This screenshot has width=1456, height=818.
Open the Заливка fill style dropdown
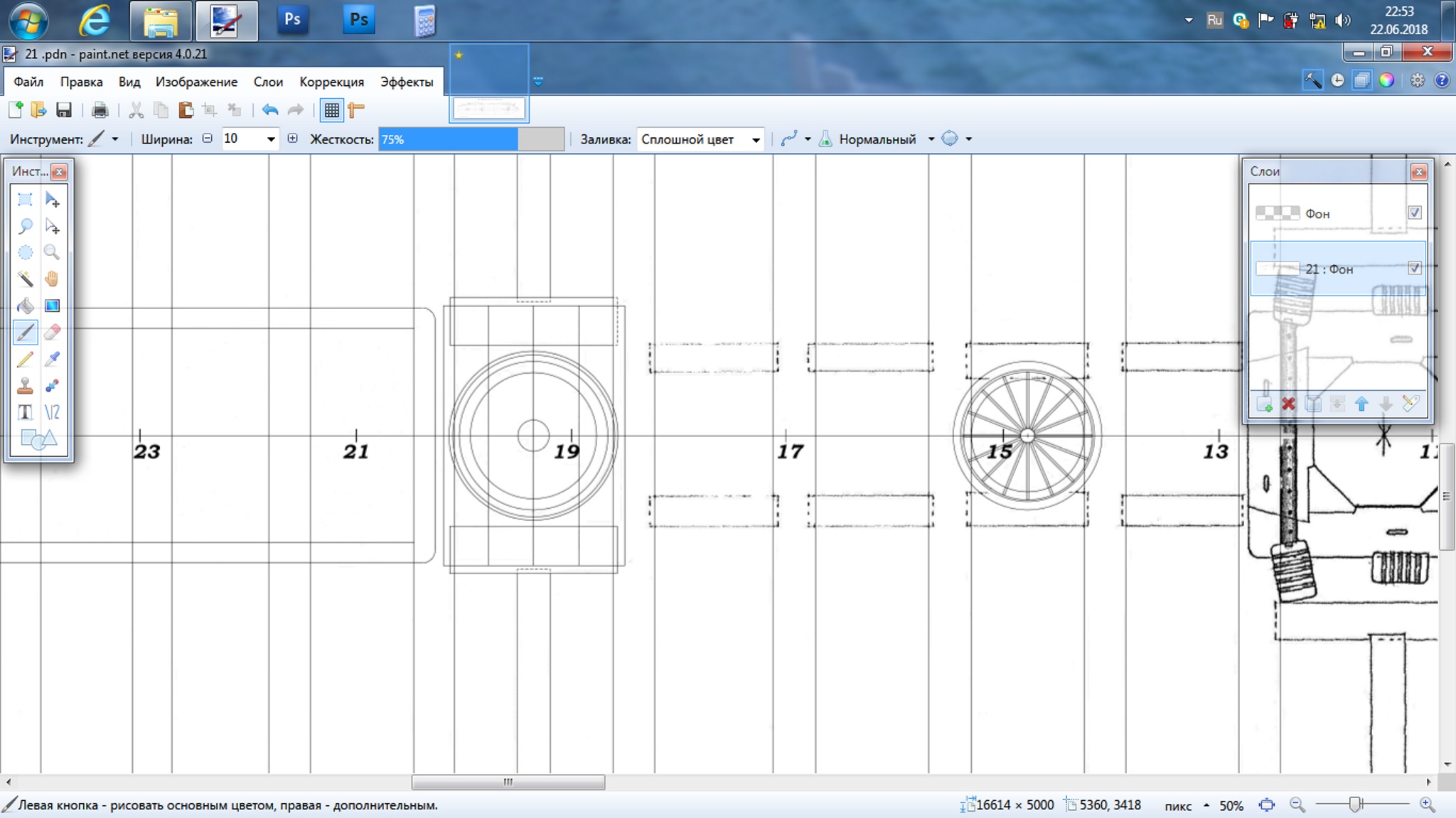[x=756, y=139]
